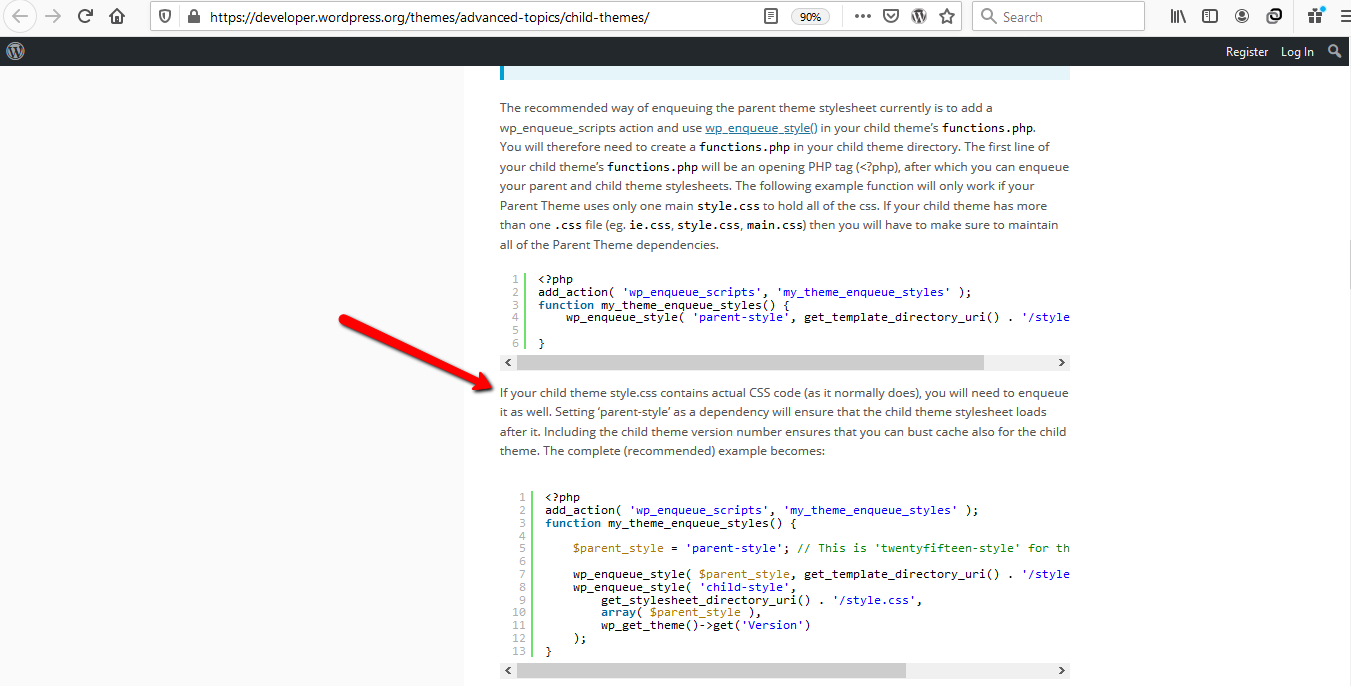This screenshot has width=1351, height=686.
Task: Toggle Reader View icon in address bar
Action: [x=771, y=17]
